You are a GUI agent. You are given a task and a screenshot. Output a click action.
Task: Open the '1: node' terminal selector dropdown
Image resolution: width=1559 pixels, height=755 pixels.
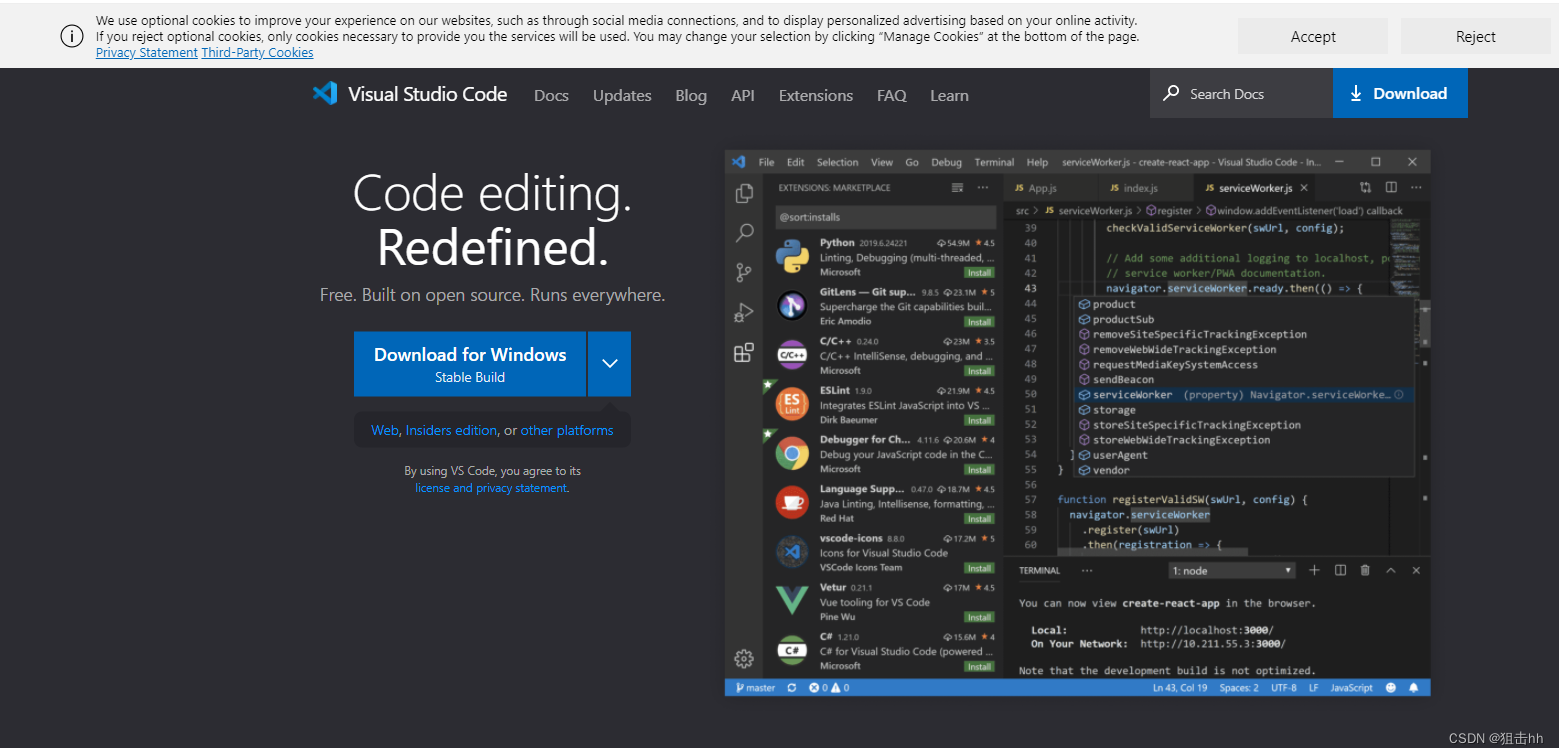pos(1232,570)
